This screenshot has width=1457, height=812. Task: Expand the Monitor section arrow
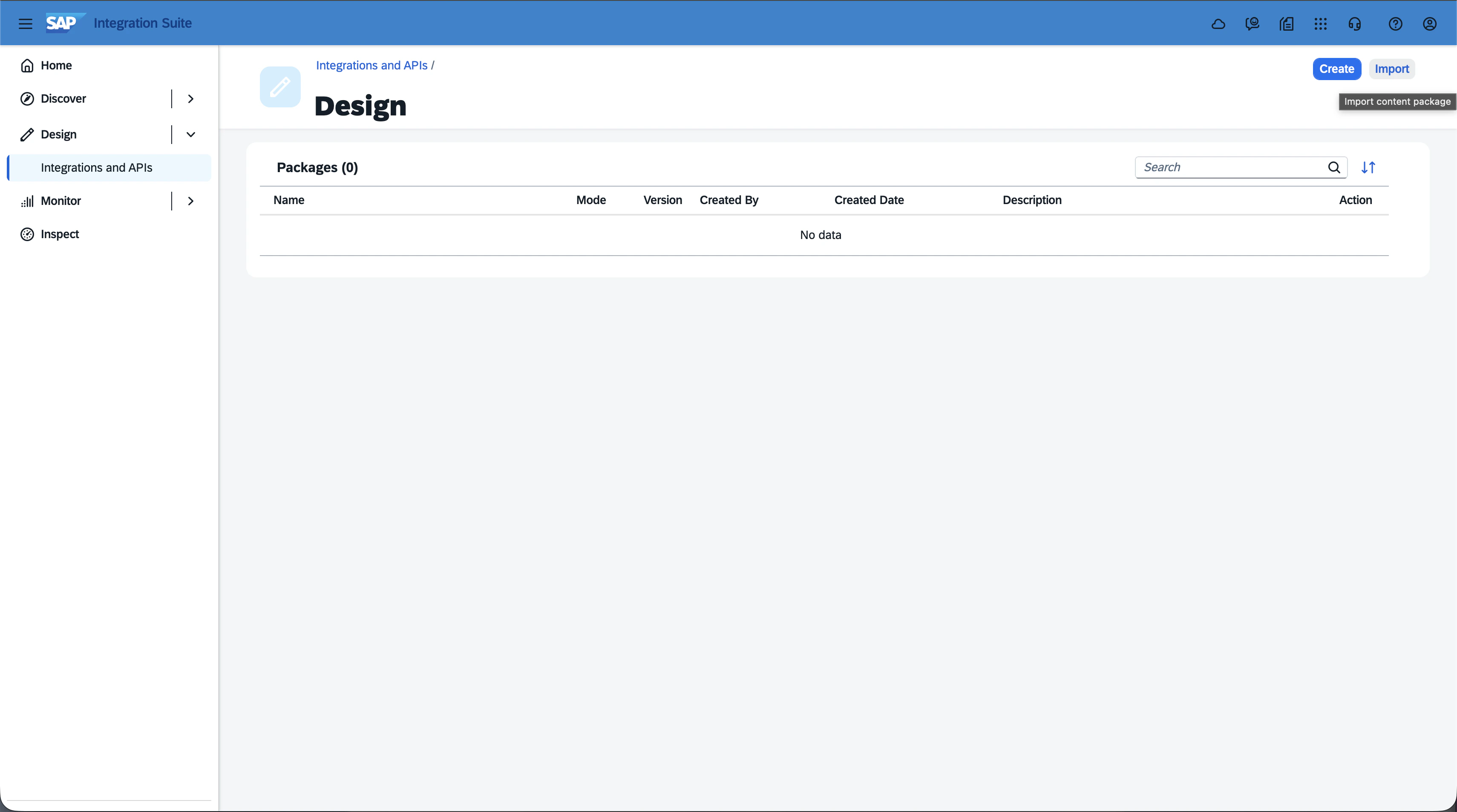click(190, 201)
